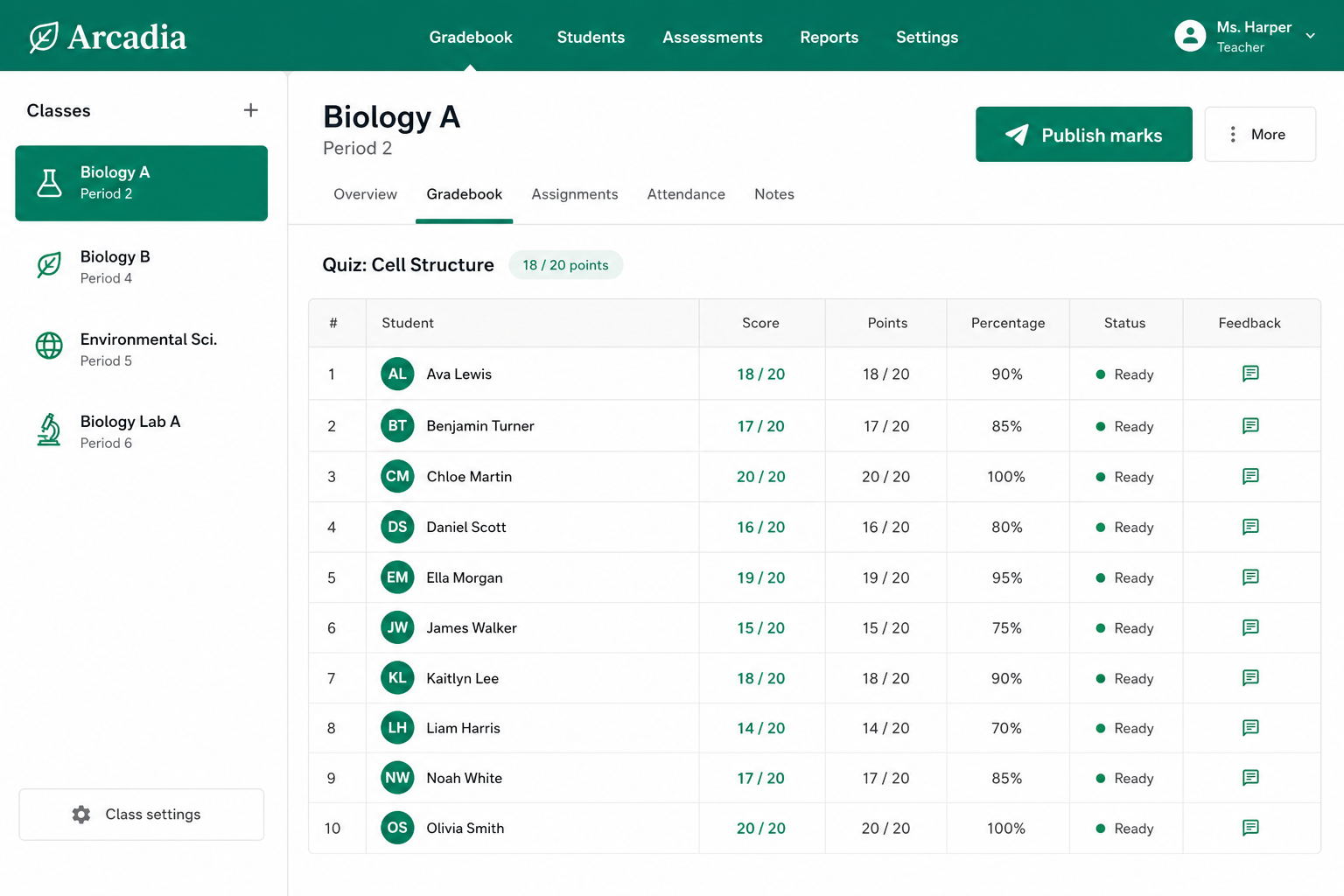Open feedback comment for Benjamin Turner

[1250, 426]
